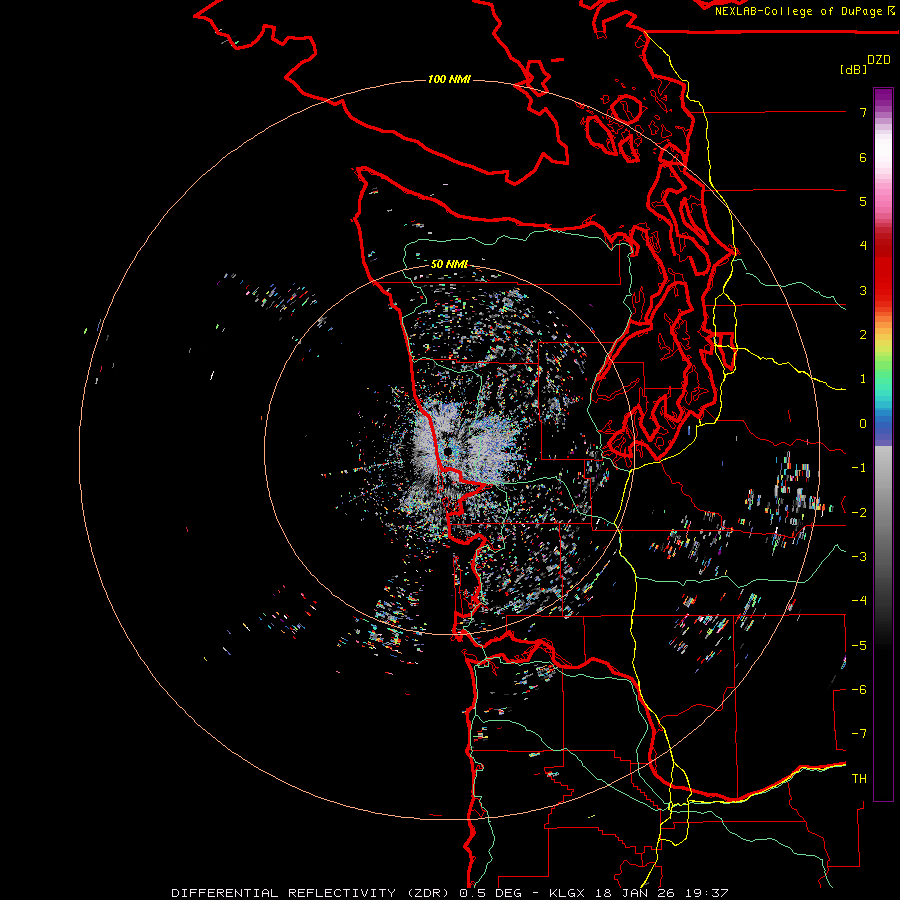The width and height of the screenshot is (900, 900).
Task: Click the -5 value on color scale
Action: (x=859, y=645)
